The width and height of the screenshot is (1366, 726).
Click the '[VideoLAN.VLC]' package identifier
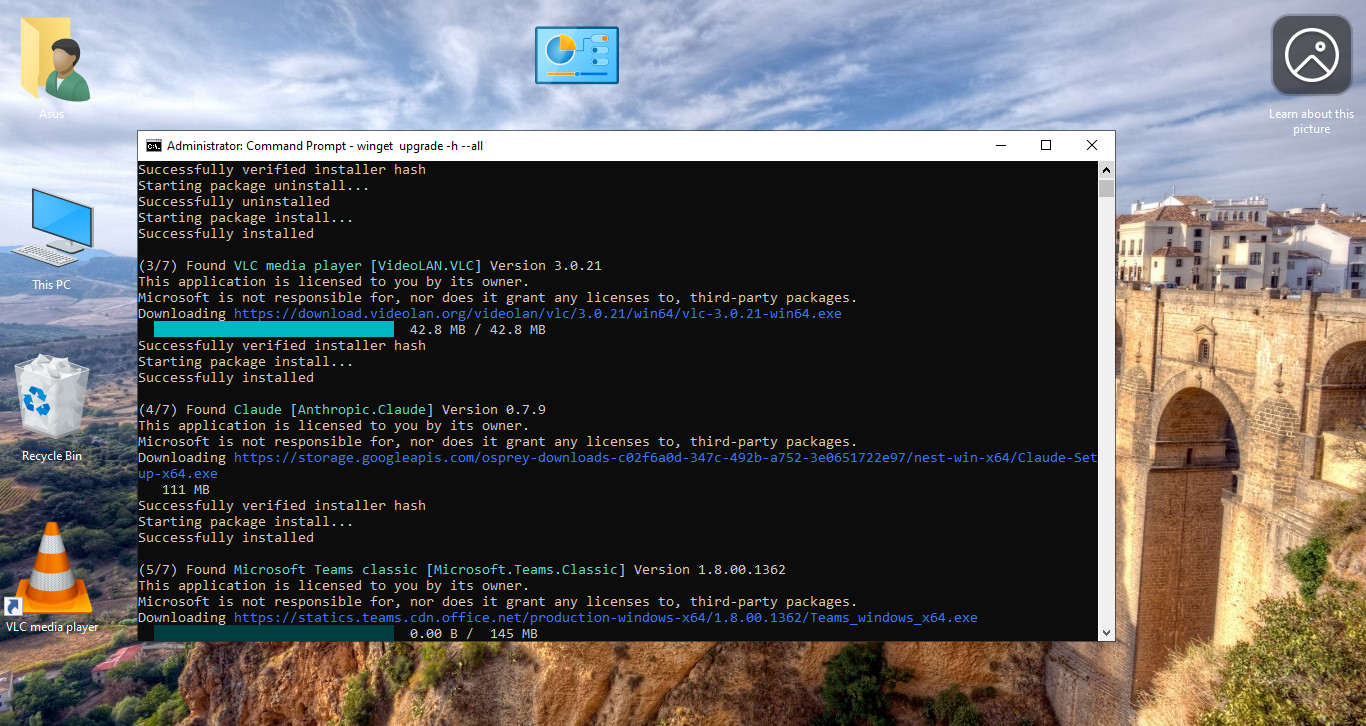click(426, 265)
